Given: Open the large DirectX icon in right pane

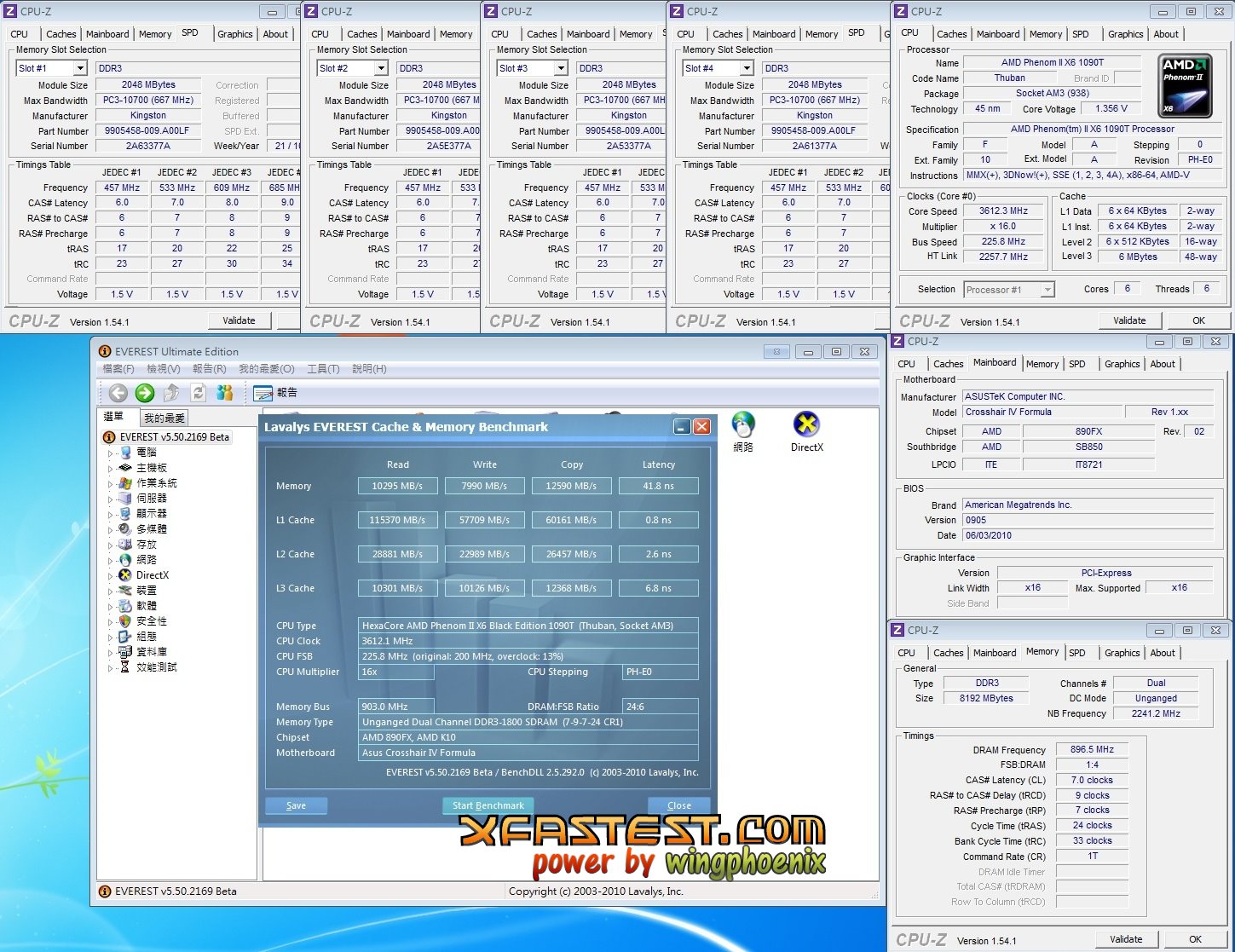Looking at the screenshot, I should [806, 424].
